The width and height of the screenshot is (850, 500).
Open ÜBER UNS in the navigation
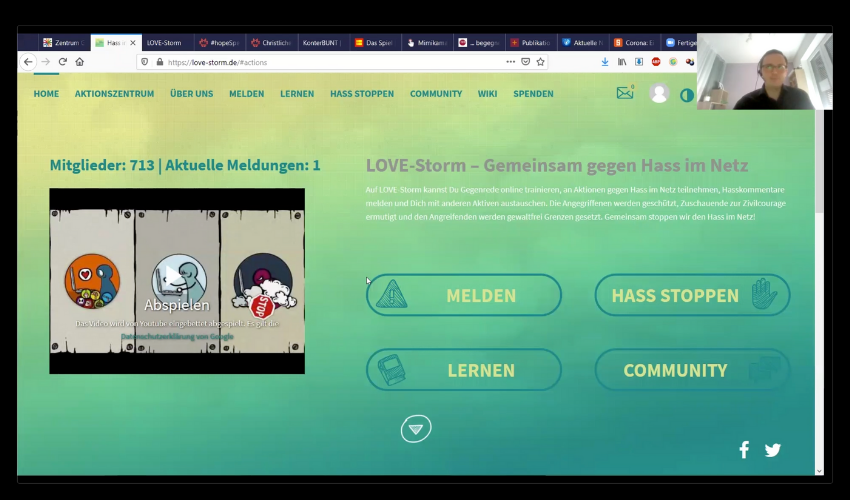(x=191, y=94)
